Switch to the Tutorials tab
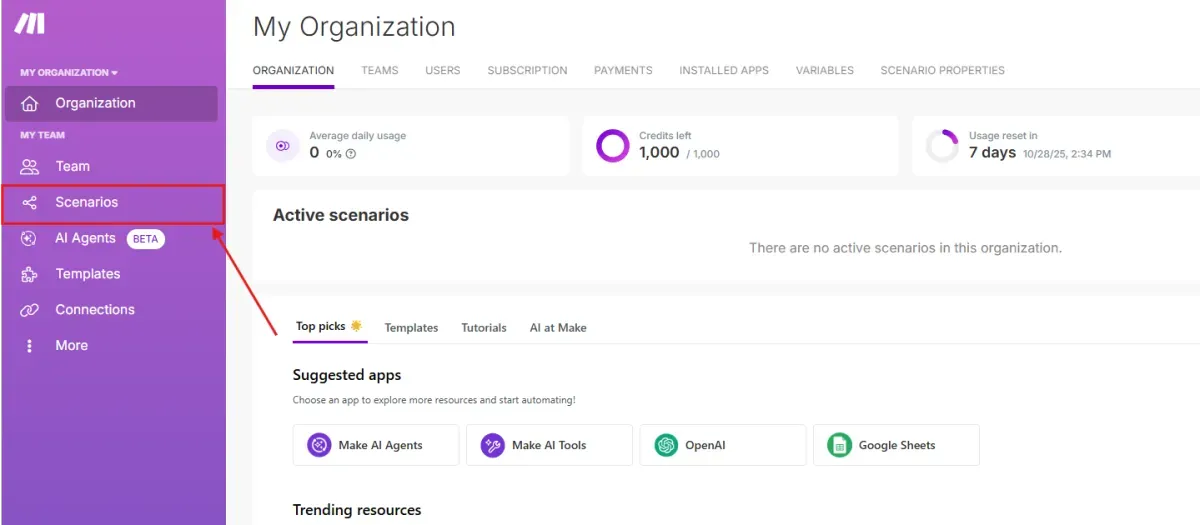The height and width of the screenshot is (525, 1200). tap(484, 328)
